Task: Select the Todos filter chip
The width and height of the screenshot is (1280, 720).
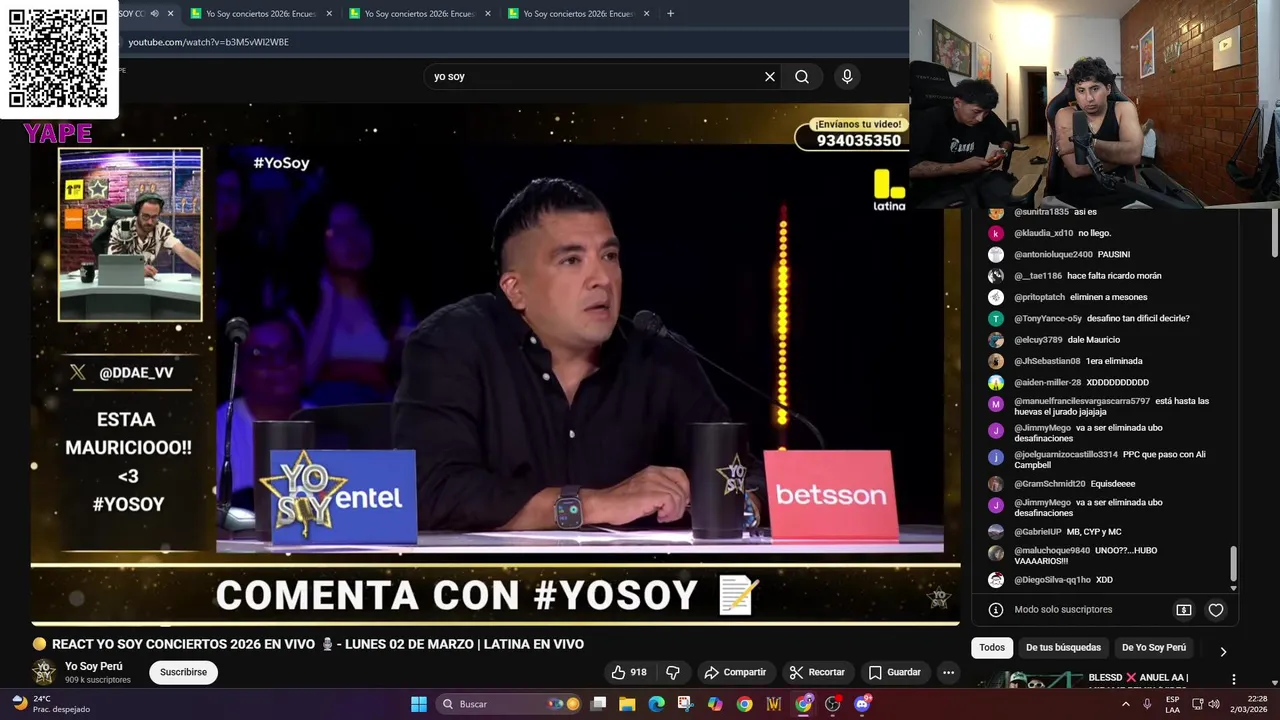Action: tap(992, 648)
